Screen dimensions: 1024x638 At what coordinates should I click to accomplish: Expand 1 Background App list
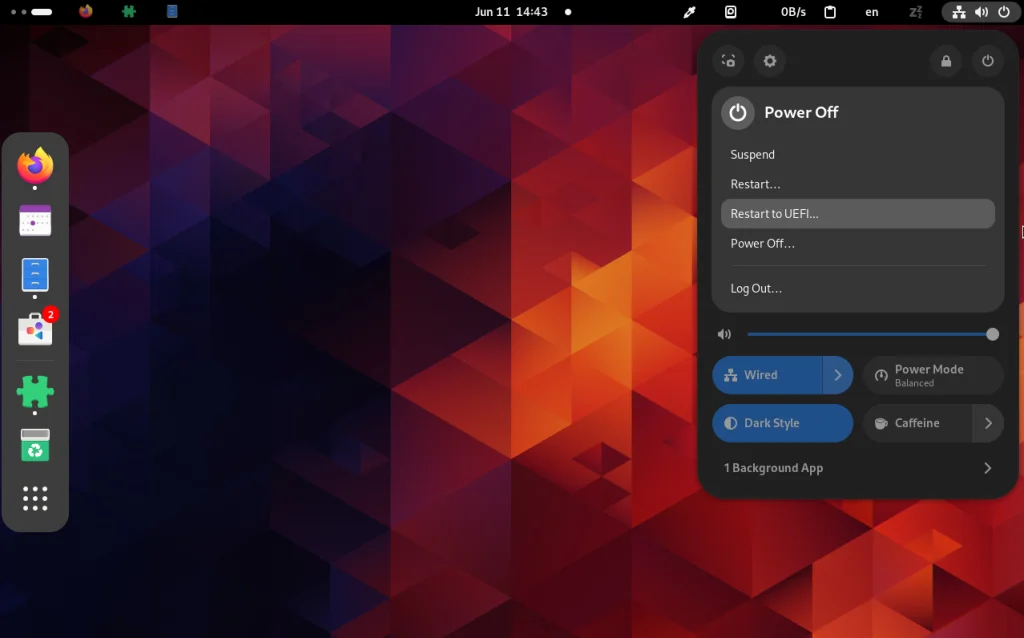click(857, 468)
